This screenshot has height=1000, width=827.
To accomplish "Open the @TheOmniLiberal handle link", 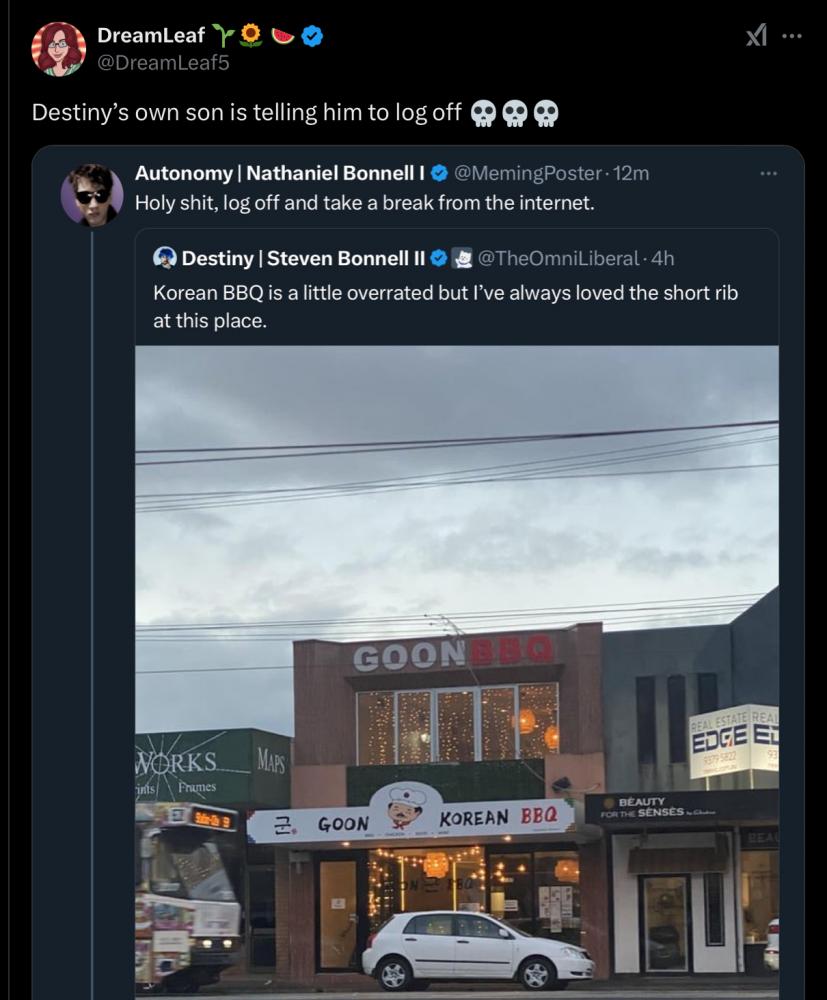I will (x=558, y=258).
